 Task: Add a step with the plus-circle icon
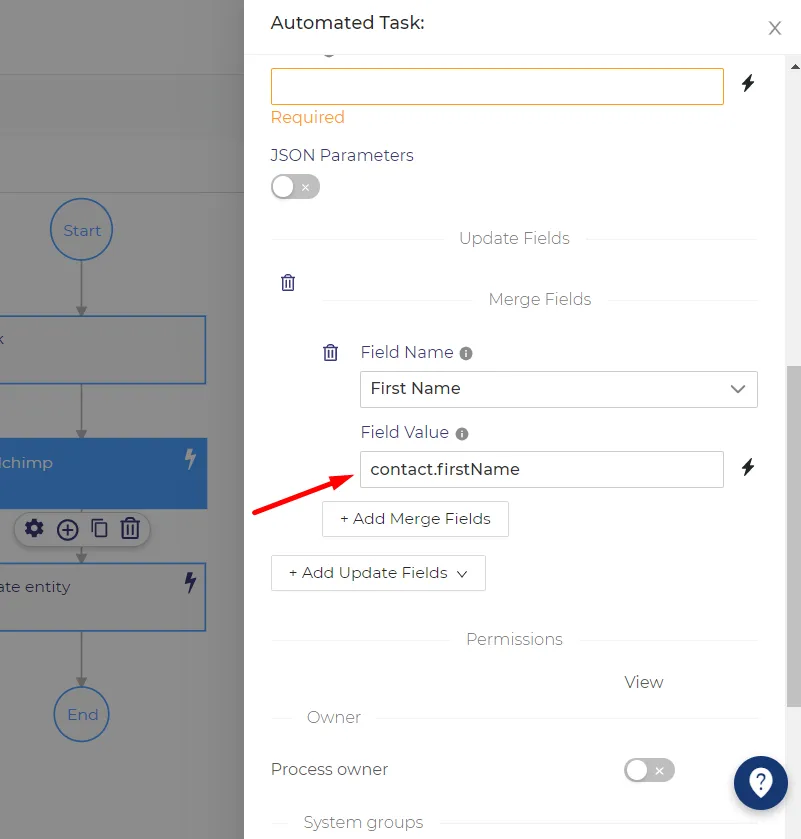tap(67, 530)
